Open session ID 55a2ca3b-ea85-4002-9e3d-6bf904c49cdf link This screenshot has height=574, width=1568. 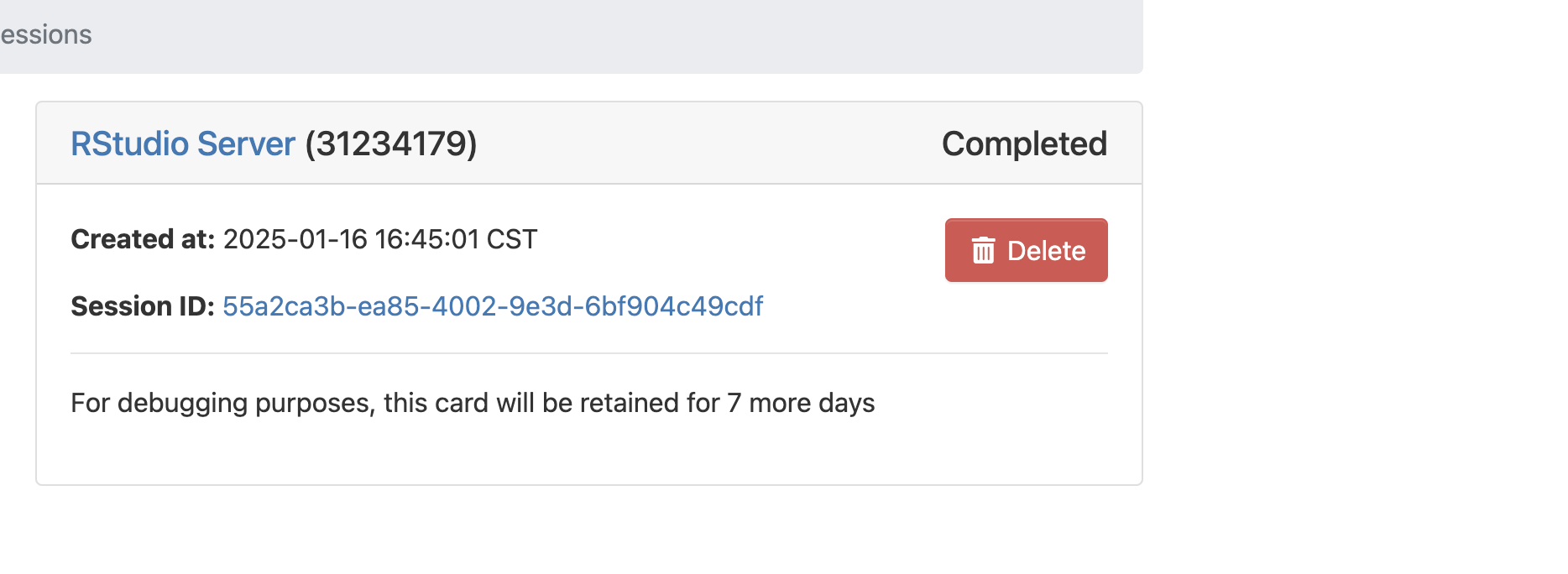[x=493, y=306]
